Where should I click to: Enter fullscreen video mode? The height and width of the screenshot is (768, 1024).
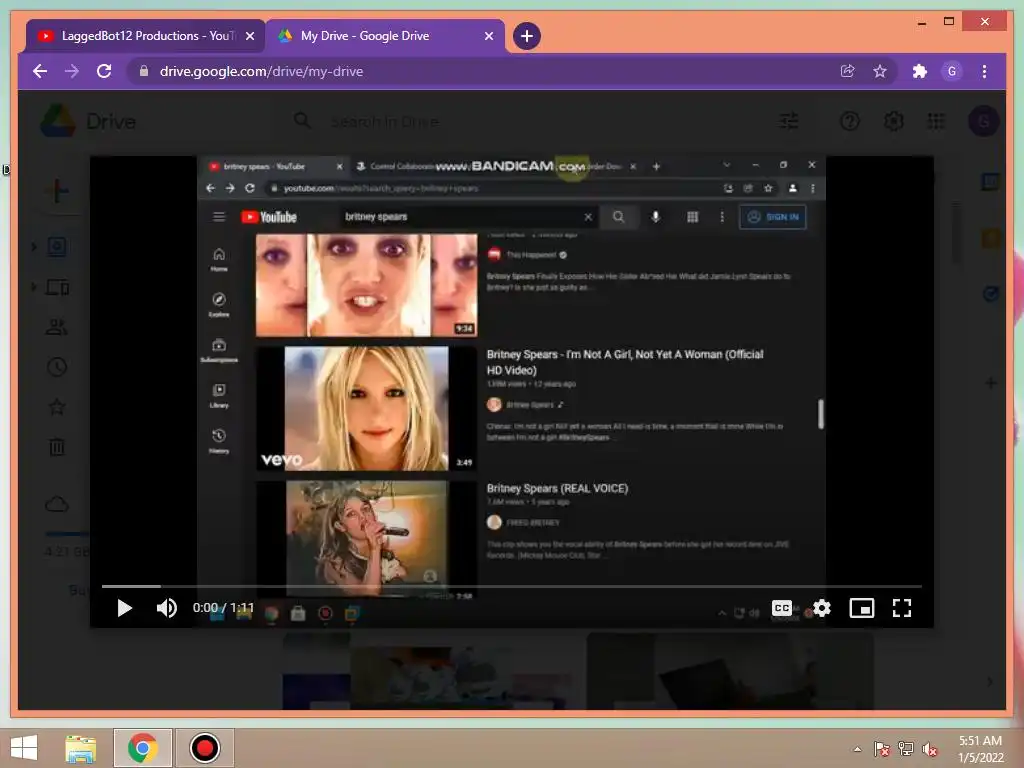(x=902, y=609)
